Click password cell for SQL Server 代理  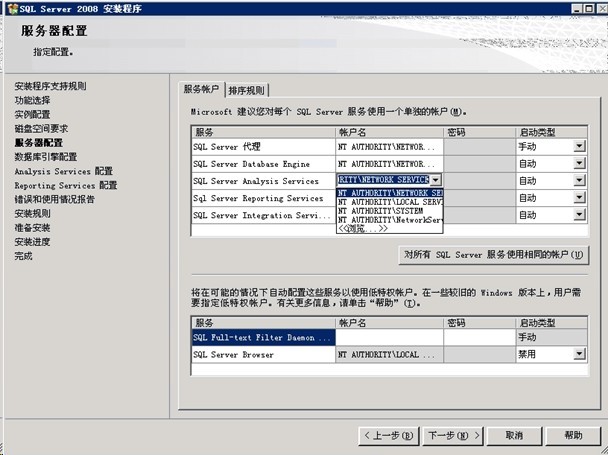(480, 147)
